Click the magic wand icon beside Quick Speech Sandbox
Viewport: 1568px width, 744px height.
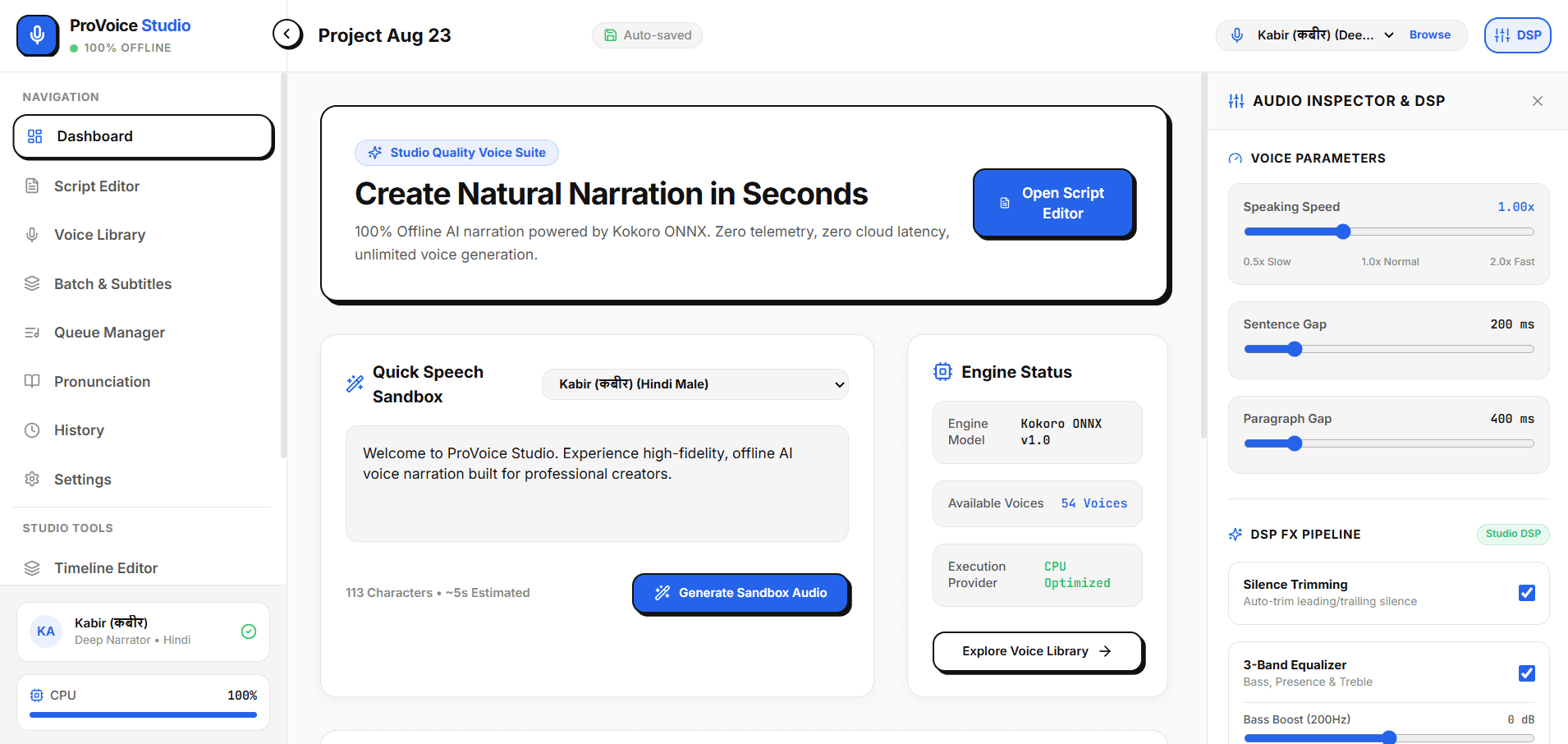coord(355,383)
